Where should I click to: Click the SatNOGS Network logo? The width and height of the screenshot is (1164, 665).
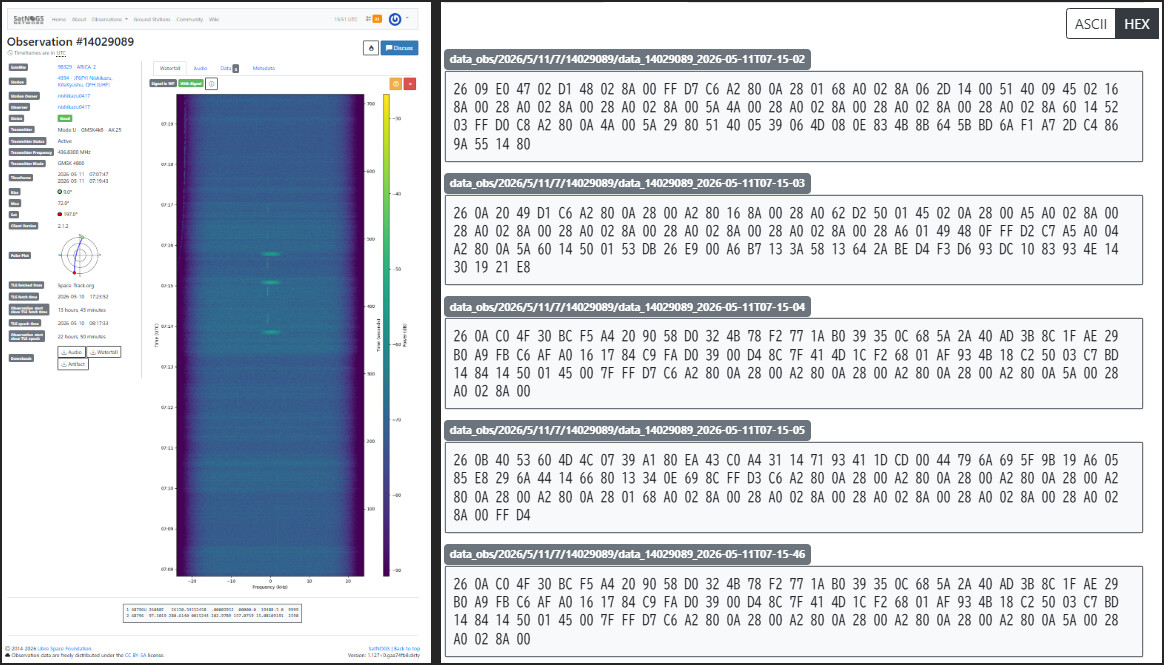point(29,19)
